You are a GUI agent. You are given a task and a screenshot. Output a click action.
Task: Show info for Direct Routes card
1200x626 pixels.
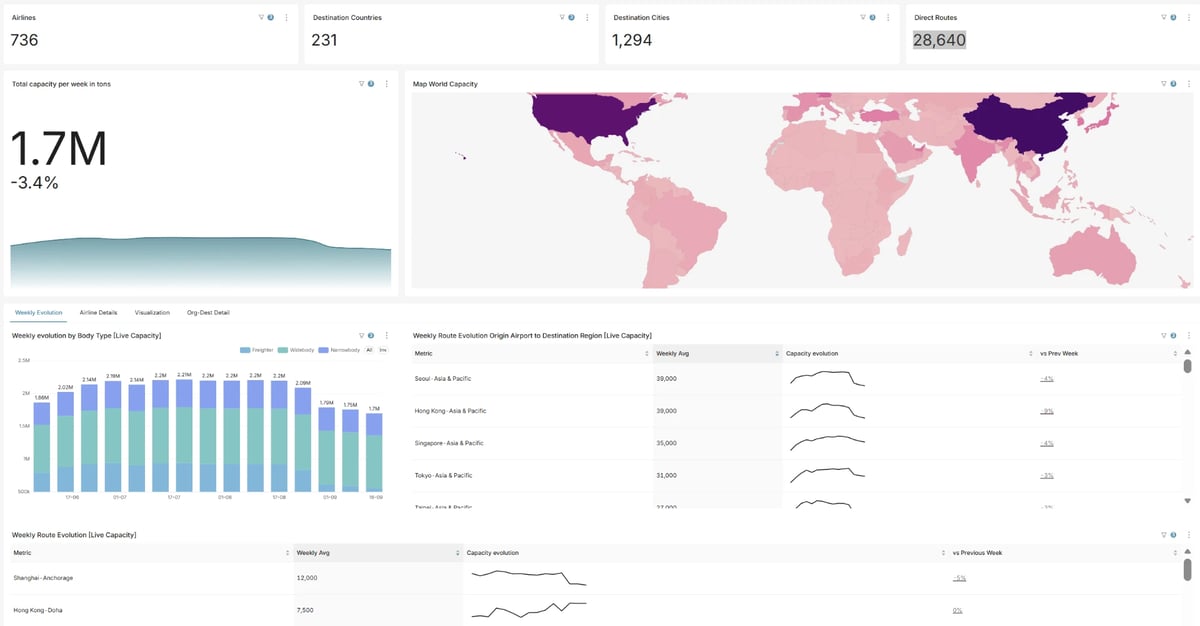(x=1173, y=17)
